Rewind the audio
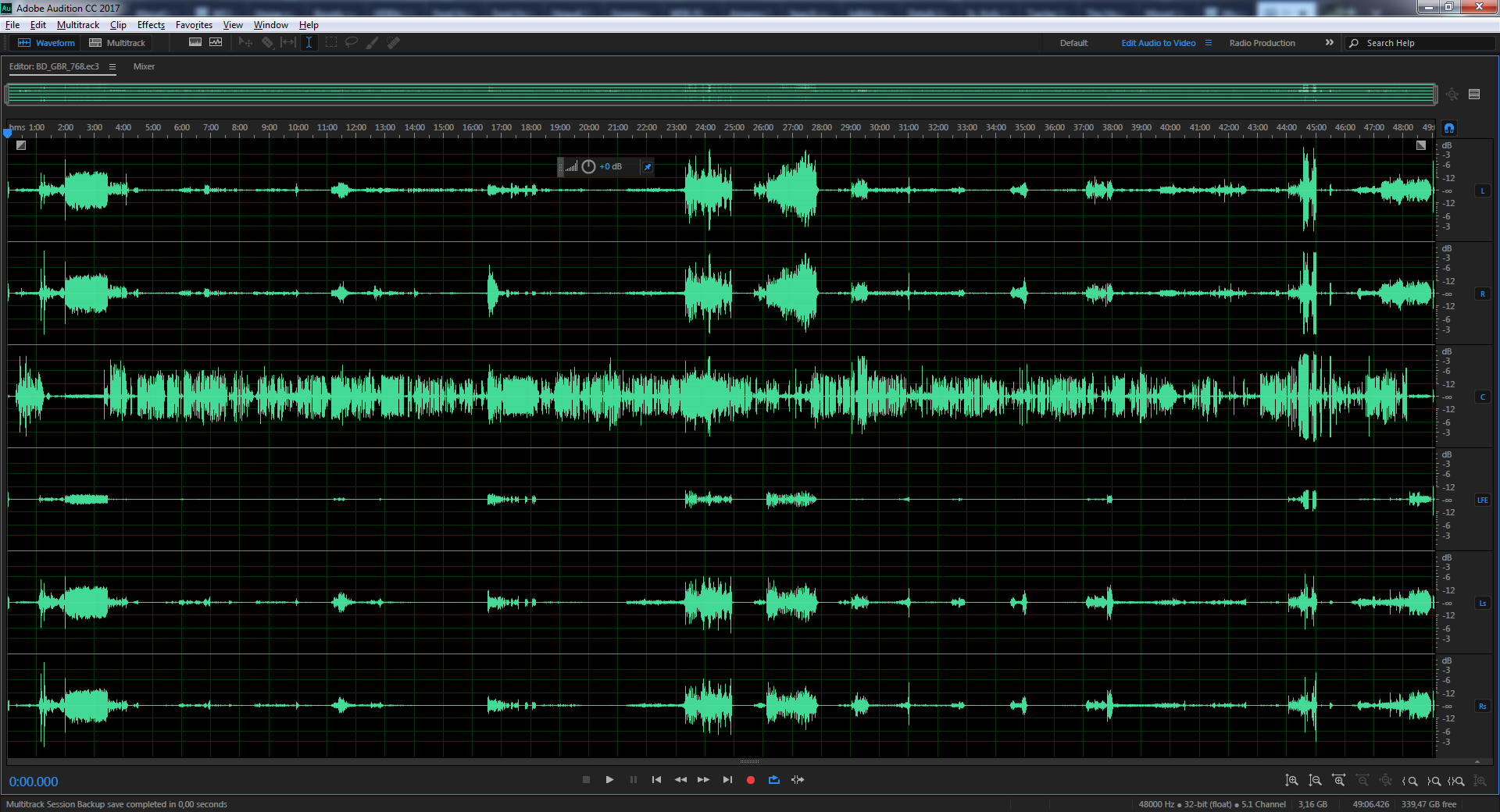Image resolution: width=1500 pixels, height=812 pixels. [680, 780]
